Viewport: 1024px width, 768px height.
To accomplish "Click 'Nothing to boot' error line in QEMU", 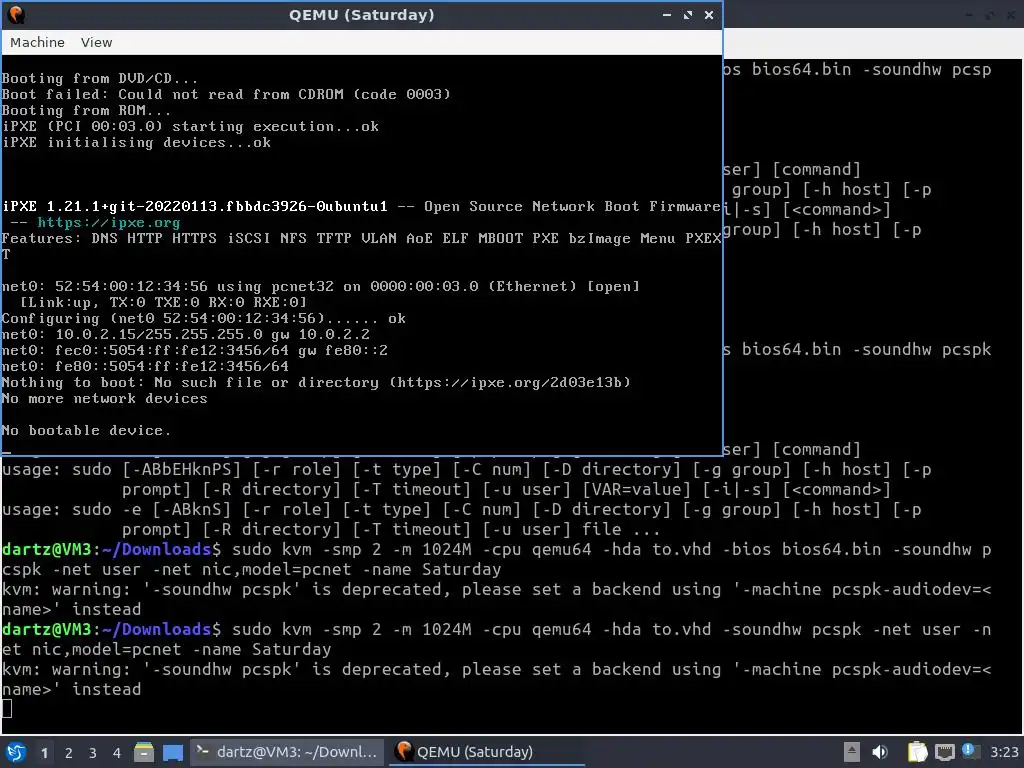I will coord(316,382).
